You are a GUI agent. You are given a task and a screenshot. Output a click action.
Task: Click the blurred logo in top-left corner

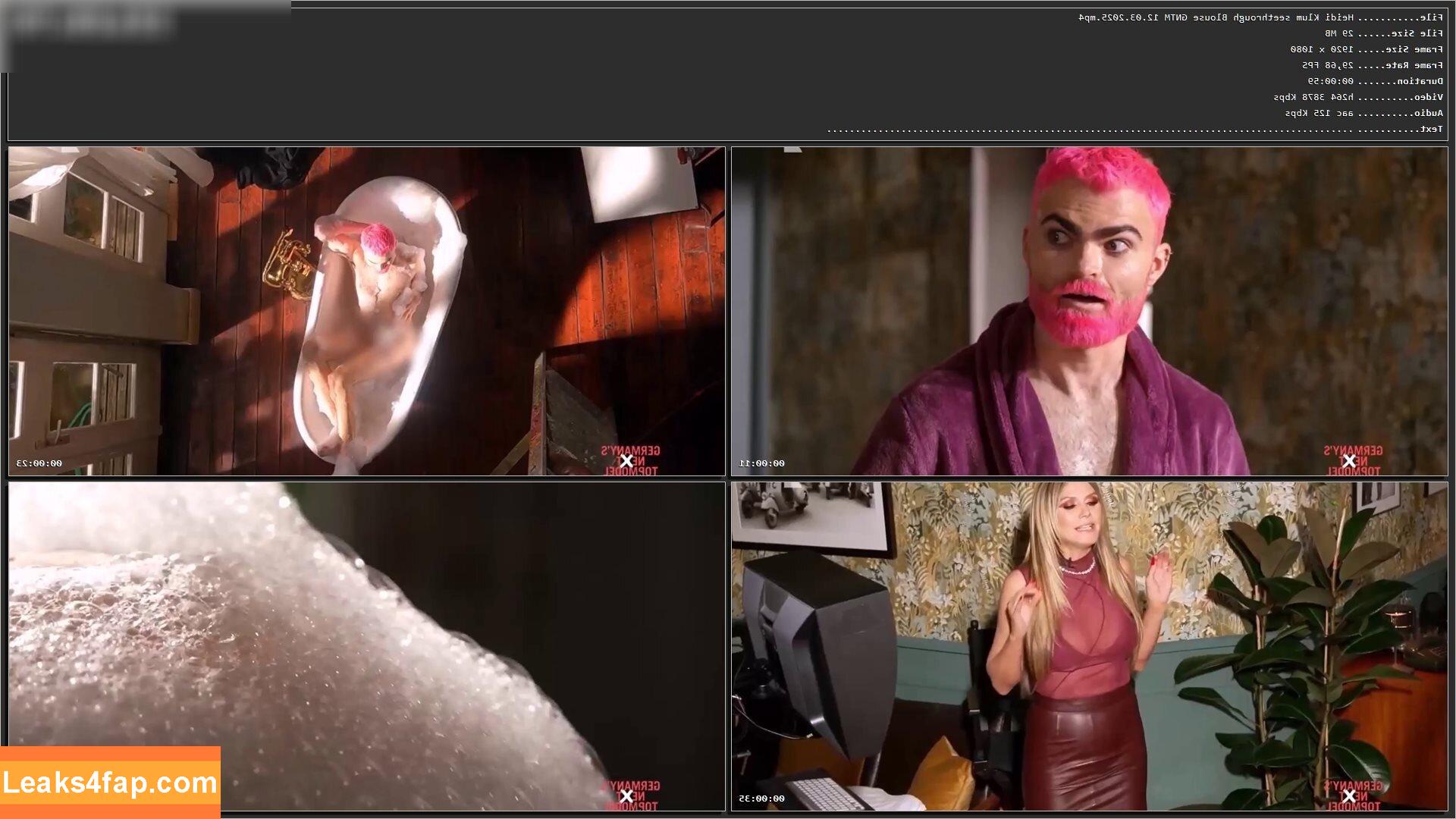[91, 24]
